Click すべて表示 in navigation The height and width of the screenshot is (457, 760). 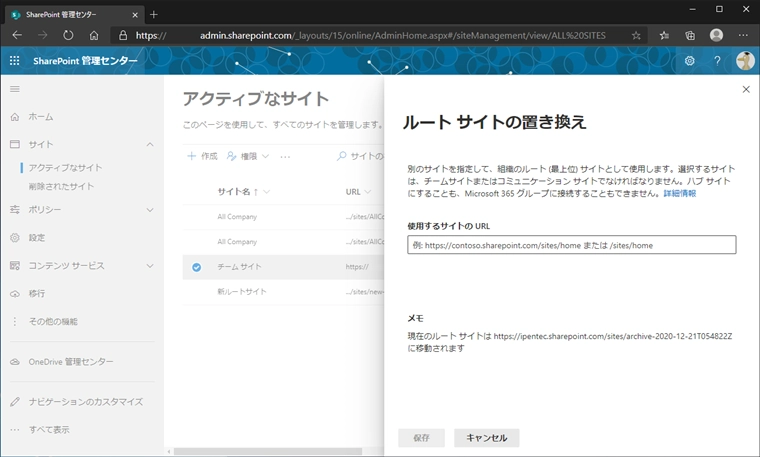(49, 429)
